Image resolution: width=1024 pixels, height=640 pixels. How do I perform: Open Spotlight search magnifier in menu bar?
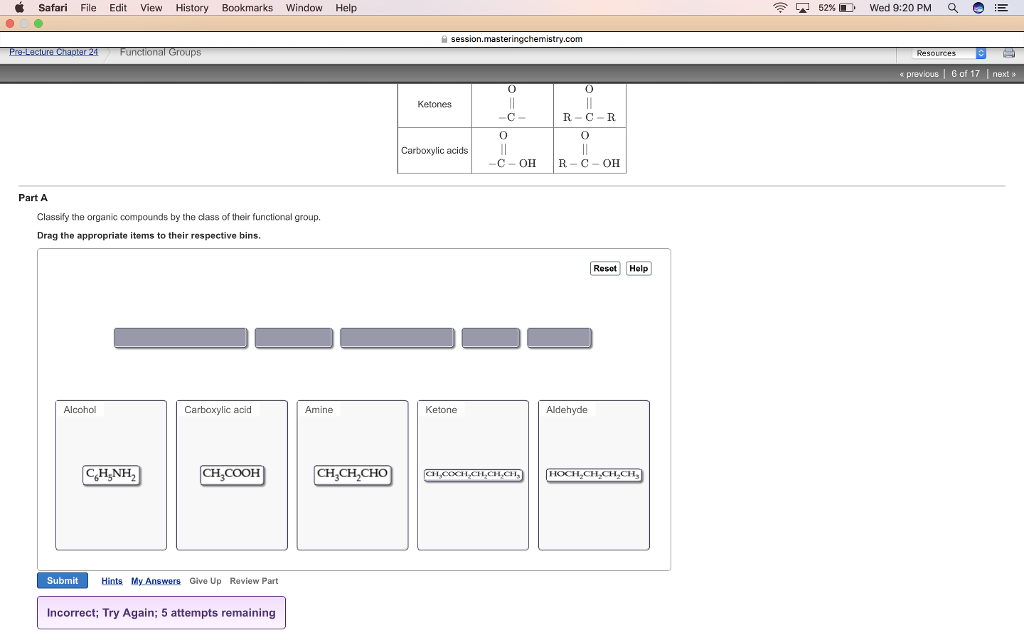pos(952,8)
